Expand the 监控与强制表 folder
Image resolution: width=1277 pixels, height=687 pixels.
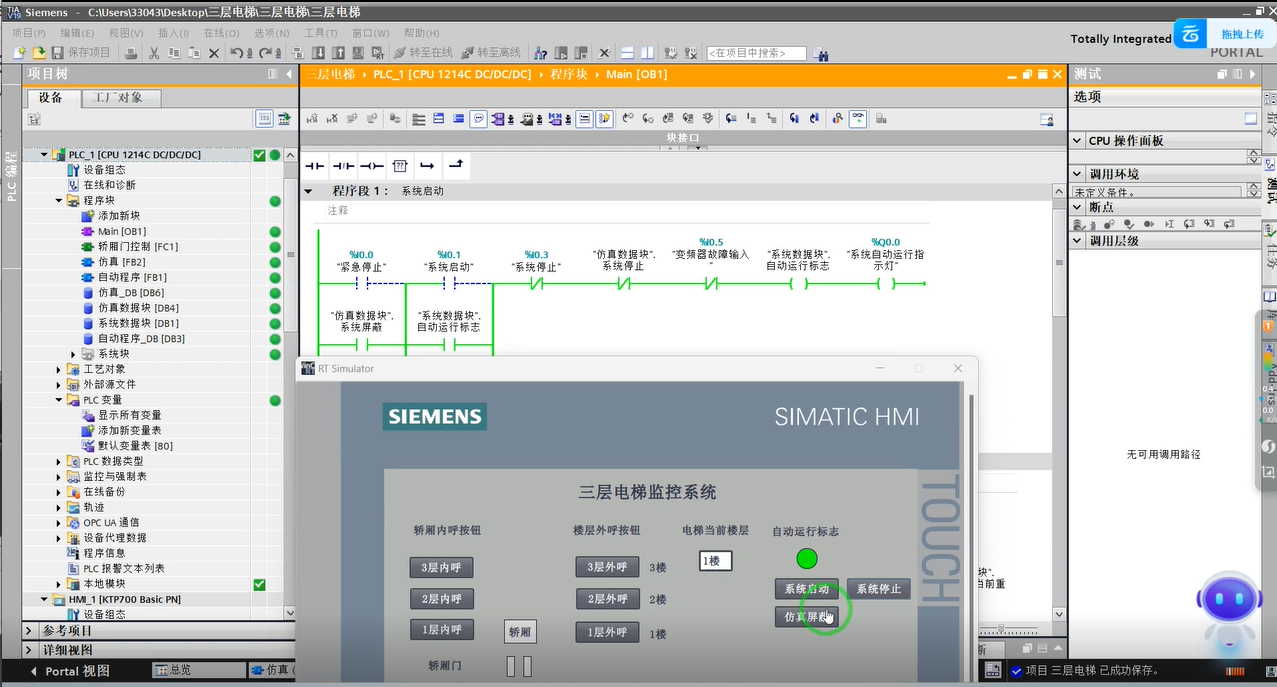point(59,477)
